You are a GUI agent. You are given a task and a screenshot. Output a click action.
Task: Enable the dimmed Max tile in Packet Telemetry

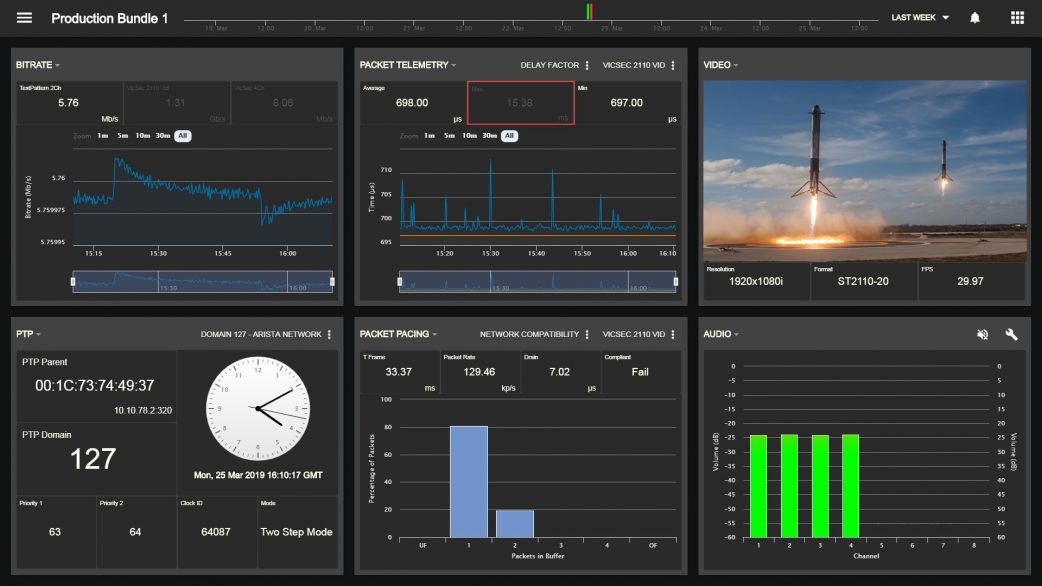(520, 102)
